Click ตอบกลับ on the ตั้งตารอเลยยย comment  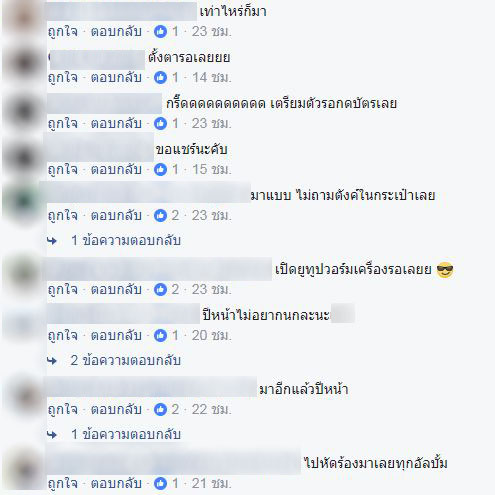(116, 78)
